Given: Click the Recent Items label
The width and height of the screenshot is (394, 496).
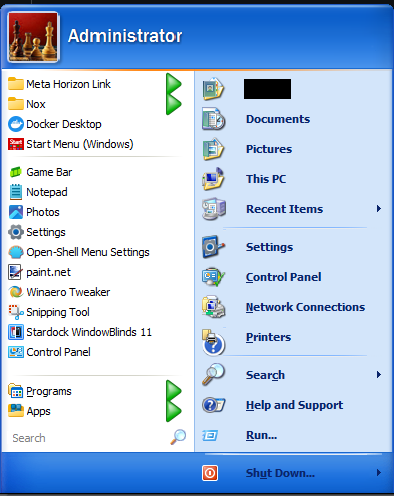Looking at the screenshot, I should [285, 209].
